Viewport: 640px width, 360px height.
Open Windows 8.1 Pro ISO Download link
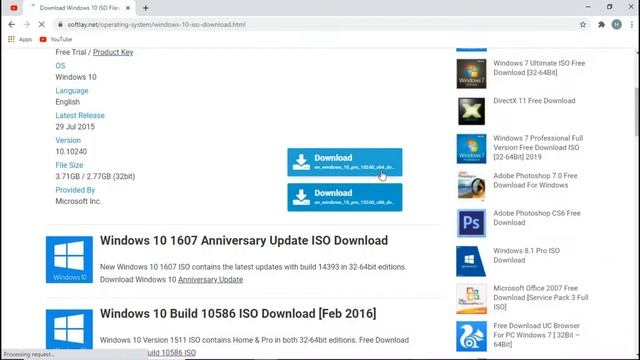526,256
